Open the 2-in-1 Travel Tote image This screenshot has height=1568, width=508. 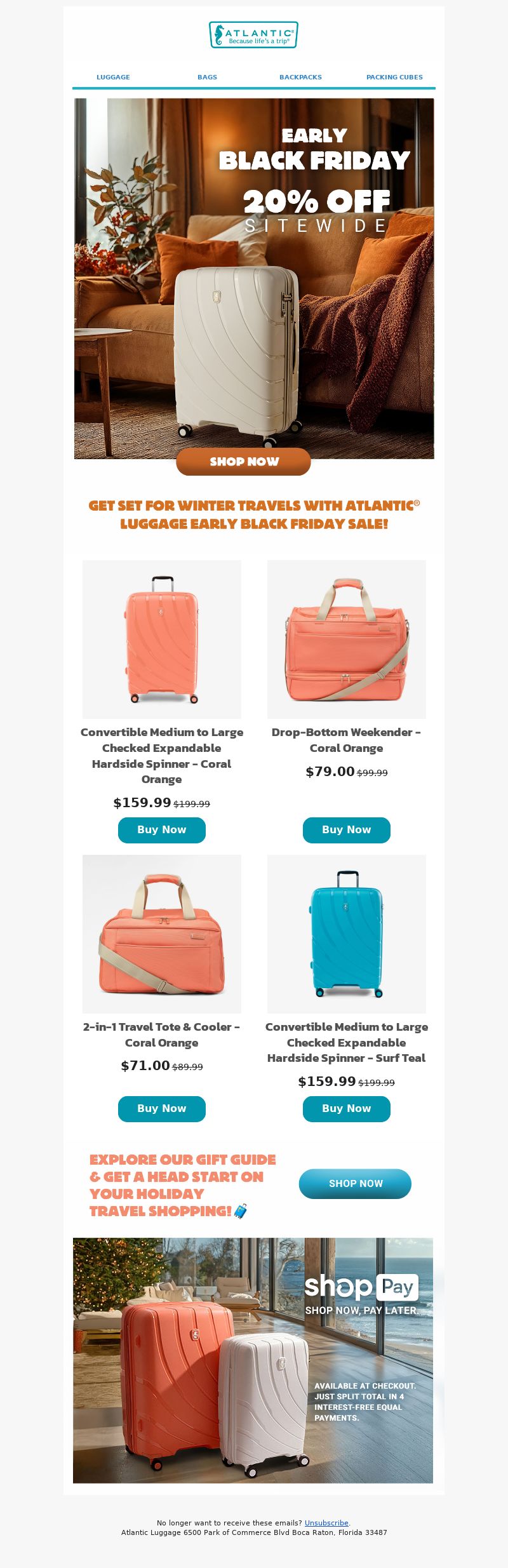point(162,934)
